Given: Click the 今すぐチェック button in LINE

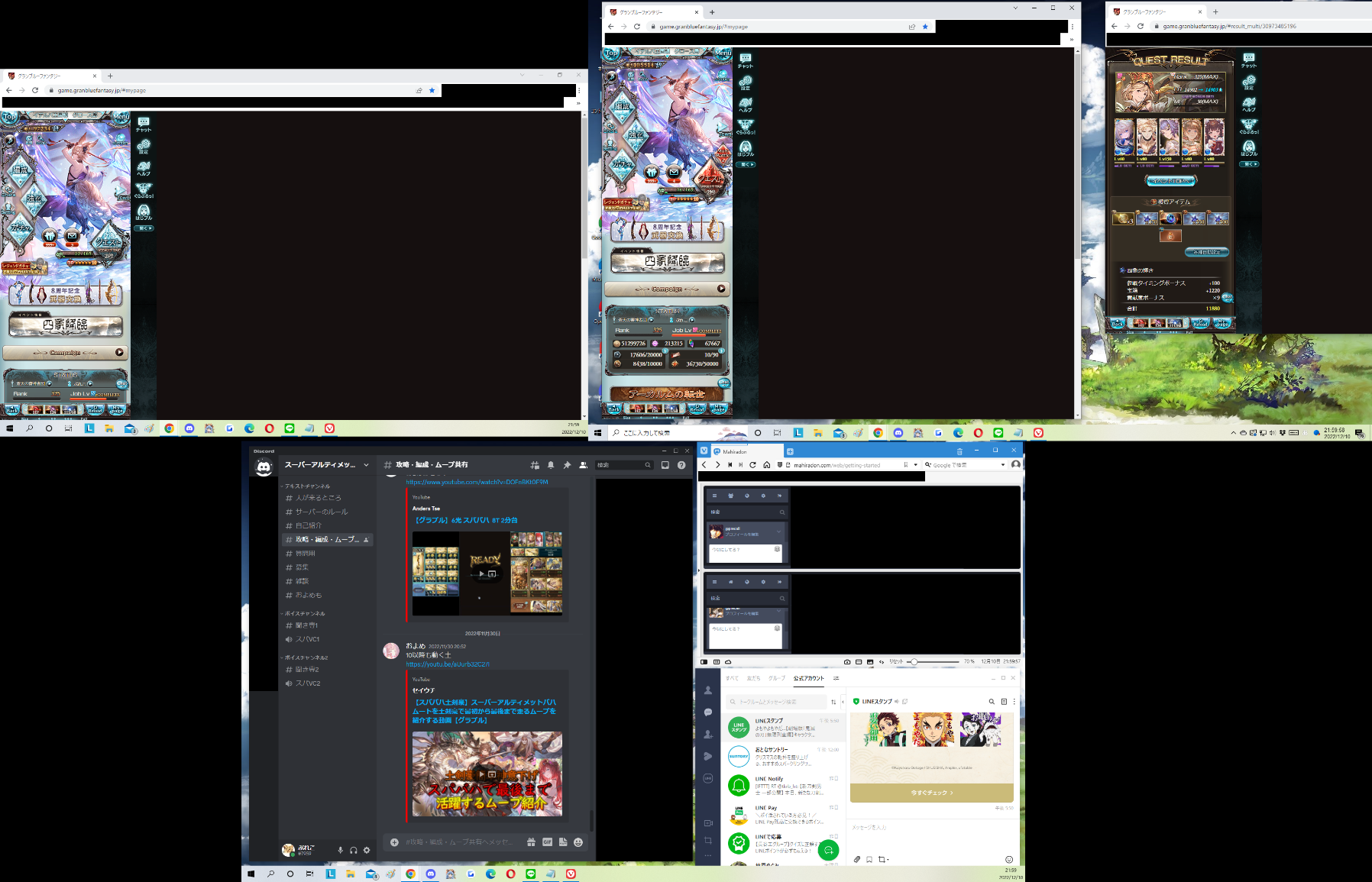Looking at the screenshot, I should tap(931, 793).
